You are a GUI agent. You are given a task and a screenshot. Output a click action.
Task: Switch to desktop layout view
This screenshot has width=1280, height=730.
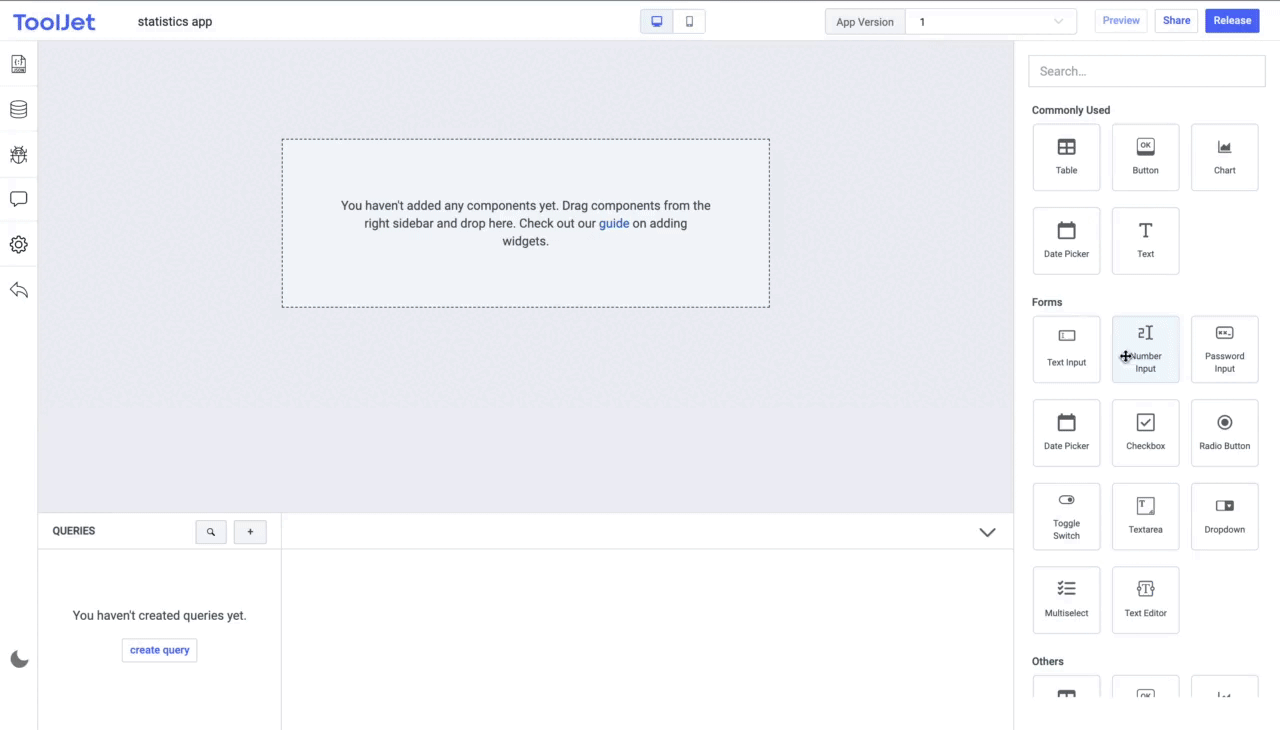(657, 21)
